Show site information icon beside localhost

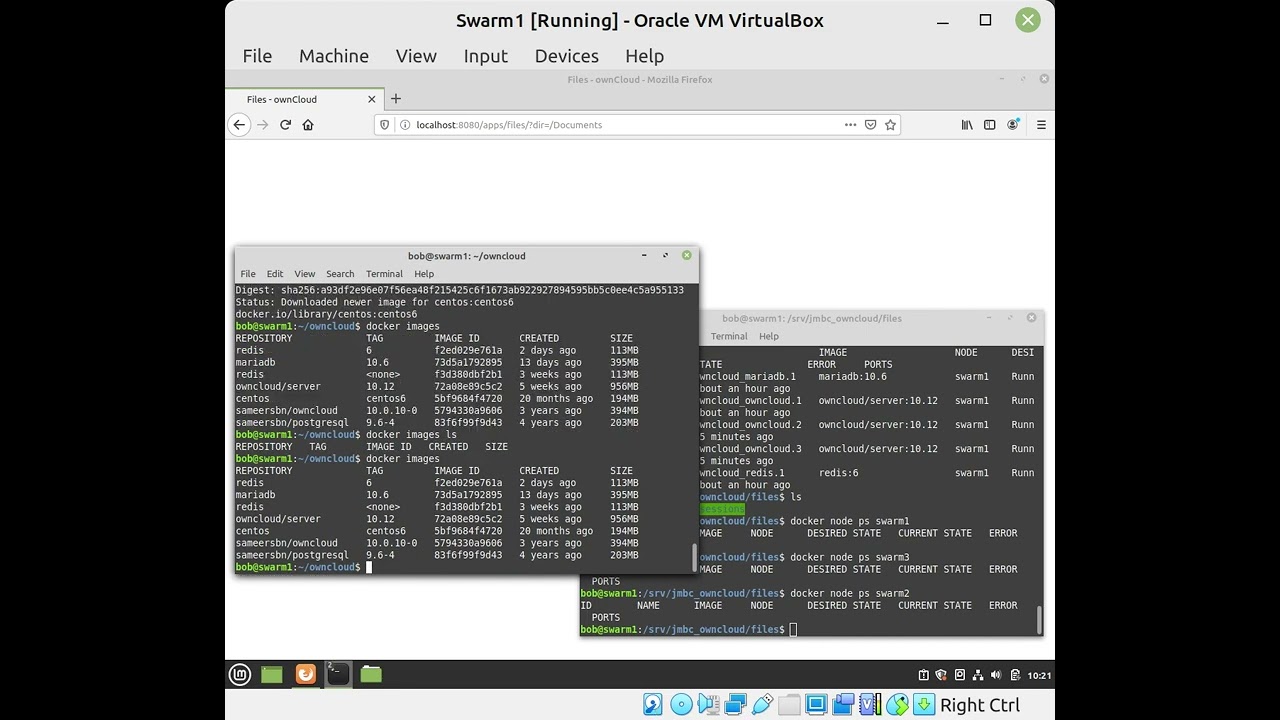point(404,125)
